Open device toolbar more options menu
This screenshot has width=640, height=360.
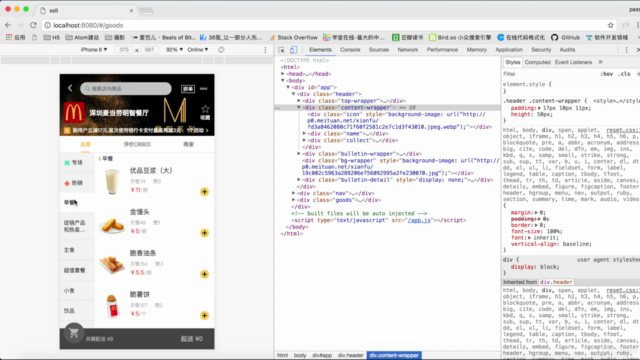[x=265, y=50]
